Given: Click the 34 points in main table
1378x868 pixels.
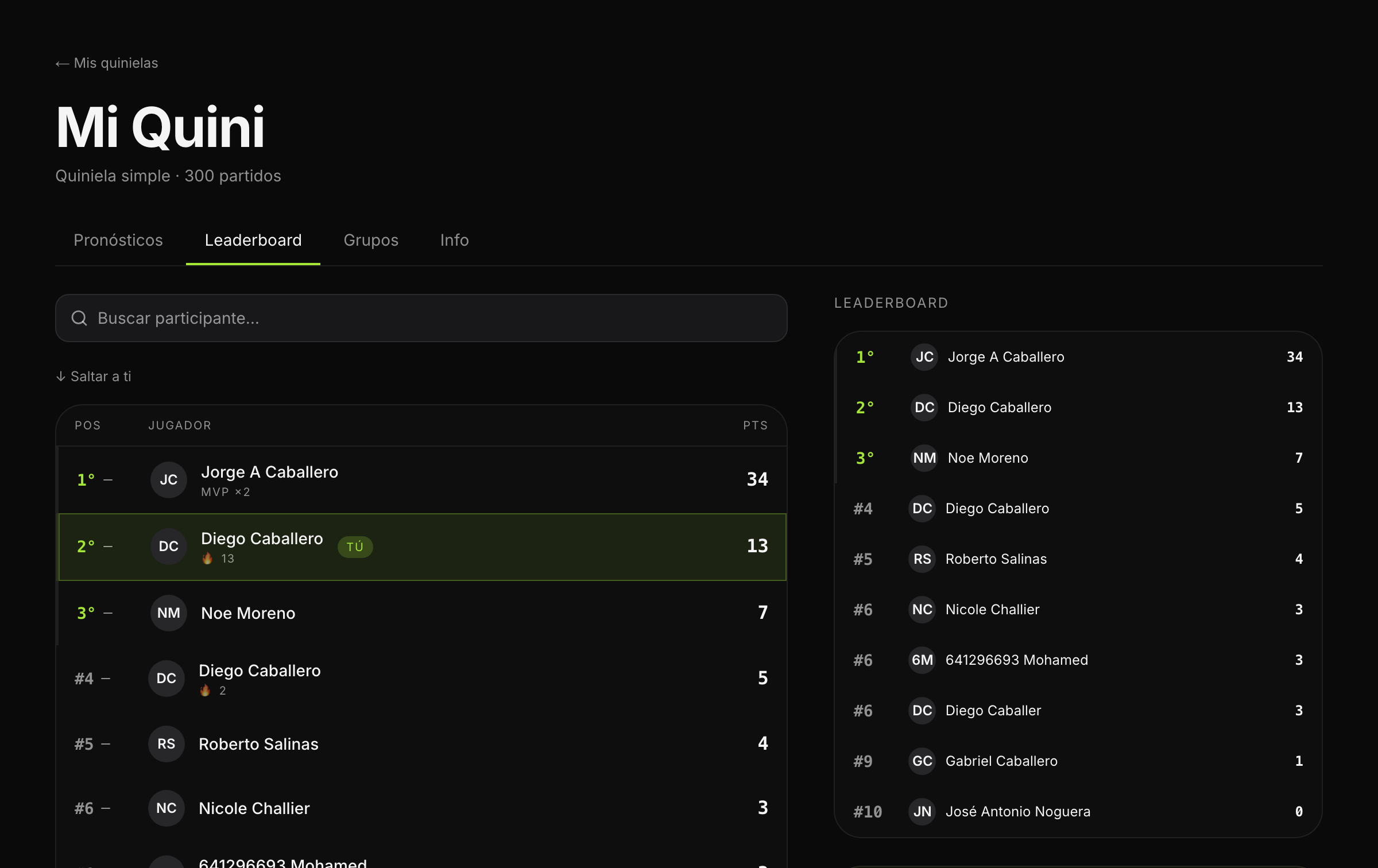Looking at the screenshot, I should coord(757,479).
